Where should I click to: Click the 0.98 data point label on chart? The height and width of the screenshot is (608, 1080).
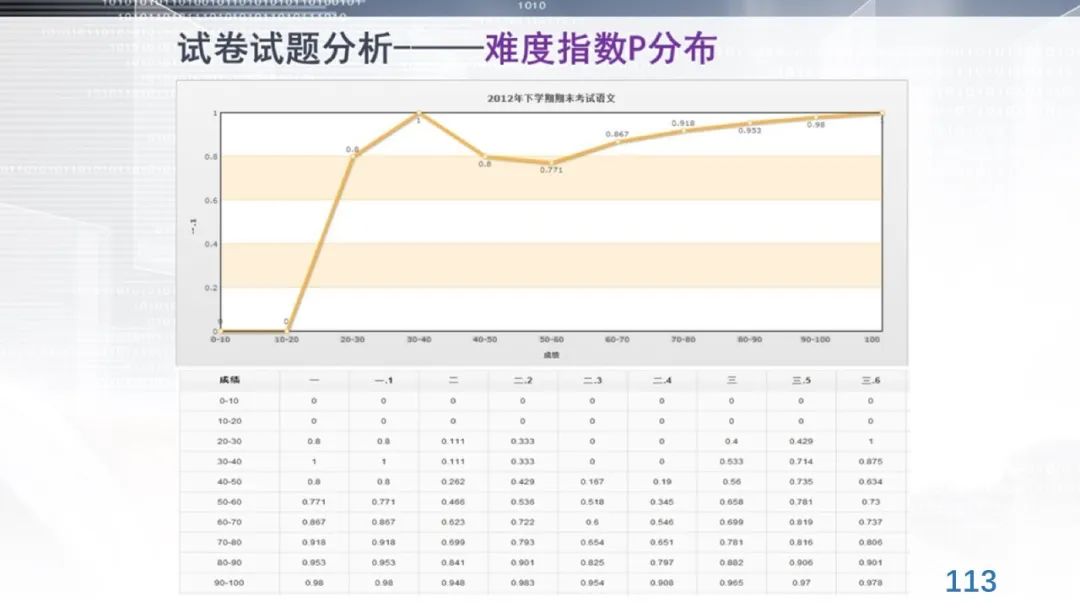[x=816, y=125]
